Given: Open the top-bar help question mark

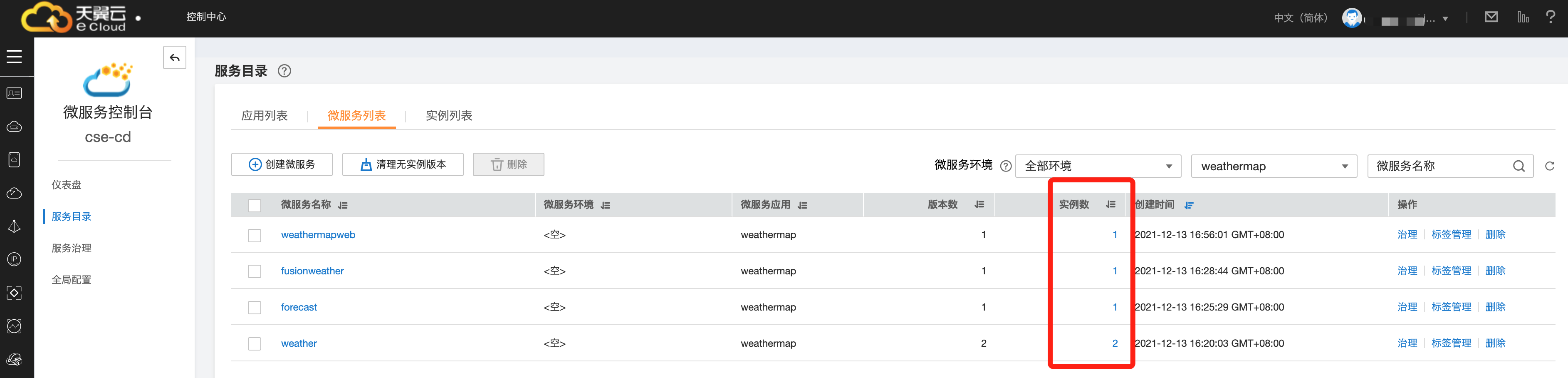Looking at the screenshot, I should pyautogui.click(x=1551, y=17).
